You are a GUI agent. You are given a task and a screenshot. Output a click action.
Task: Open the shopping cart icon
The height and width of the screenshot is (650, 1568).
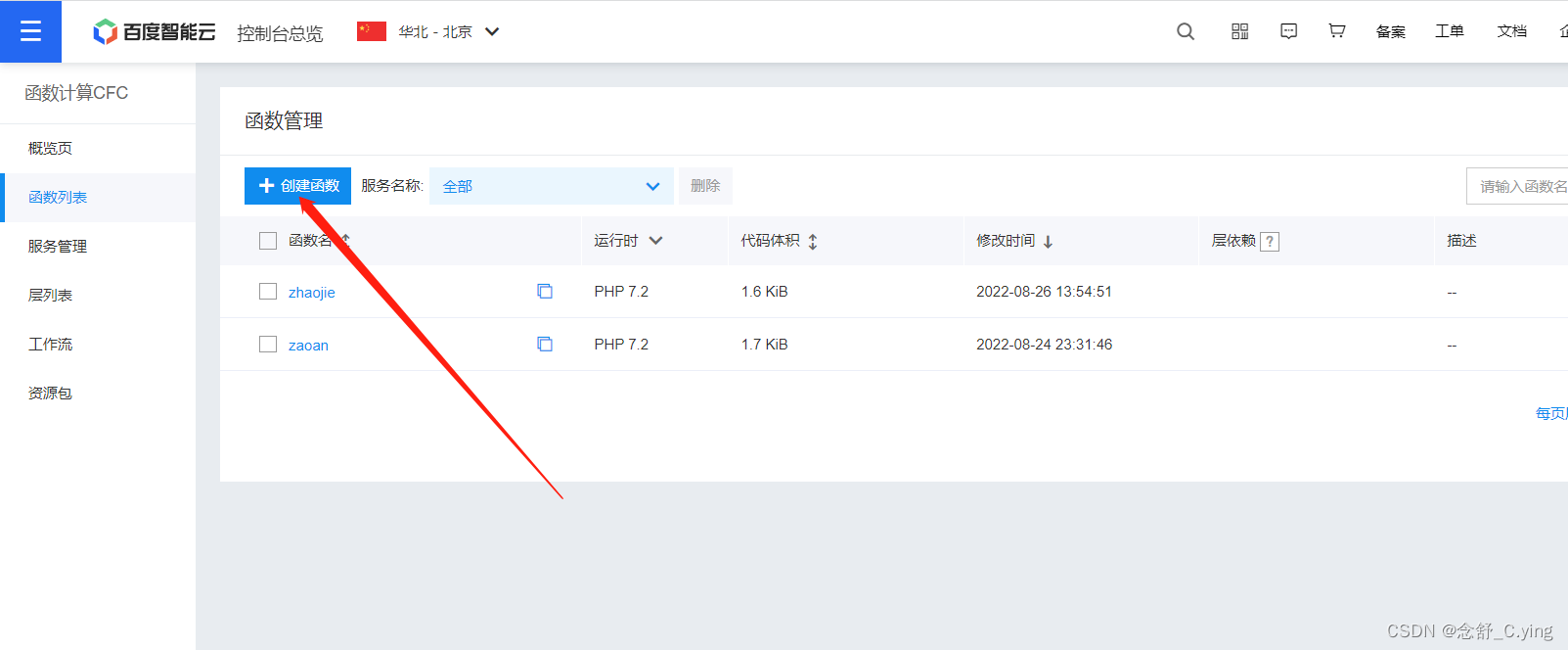[1336, 31]
